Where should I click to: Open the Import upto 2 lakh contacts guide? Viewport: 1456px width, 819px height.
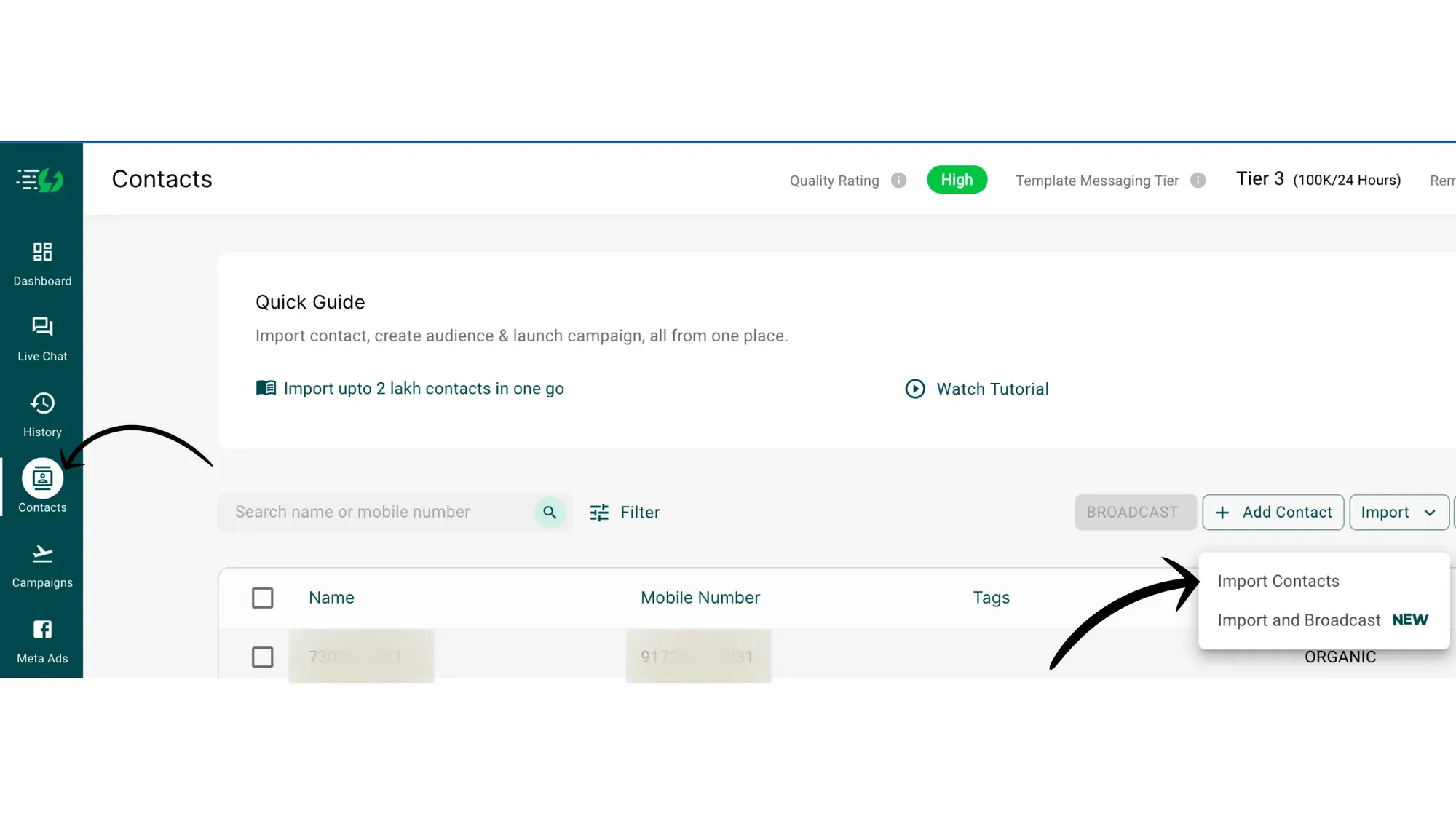(424, 388)
